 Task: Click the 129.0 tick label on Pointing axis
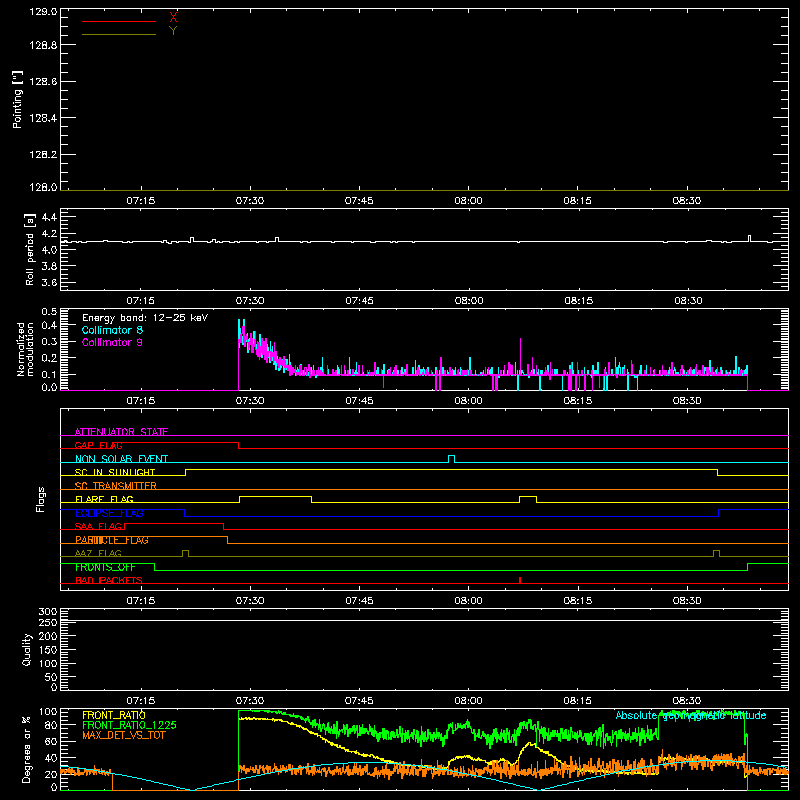tap(43, 12)
